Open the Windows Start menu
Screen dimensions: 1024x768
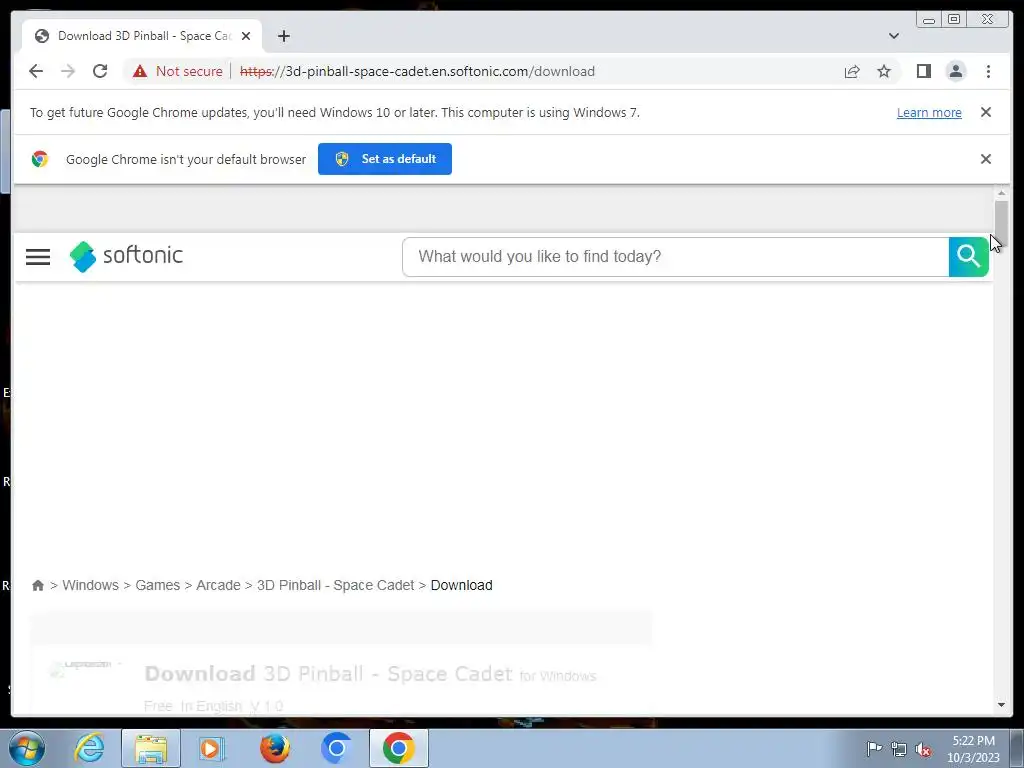coord(27,748)
